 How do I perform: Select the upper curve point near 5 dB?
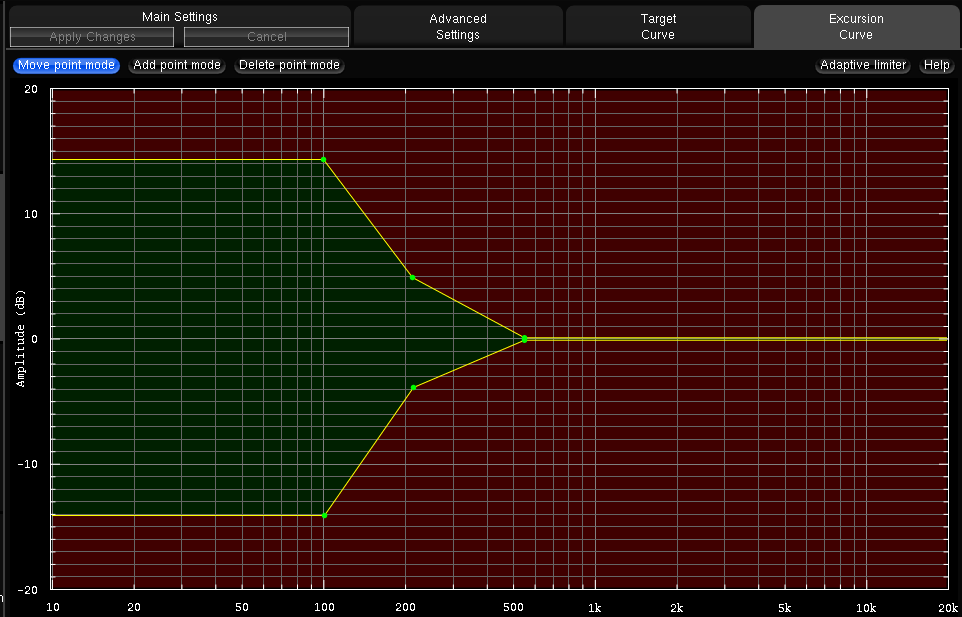pos(412,277)
